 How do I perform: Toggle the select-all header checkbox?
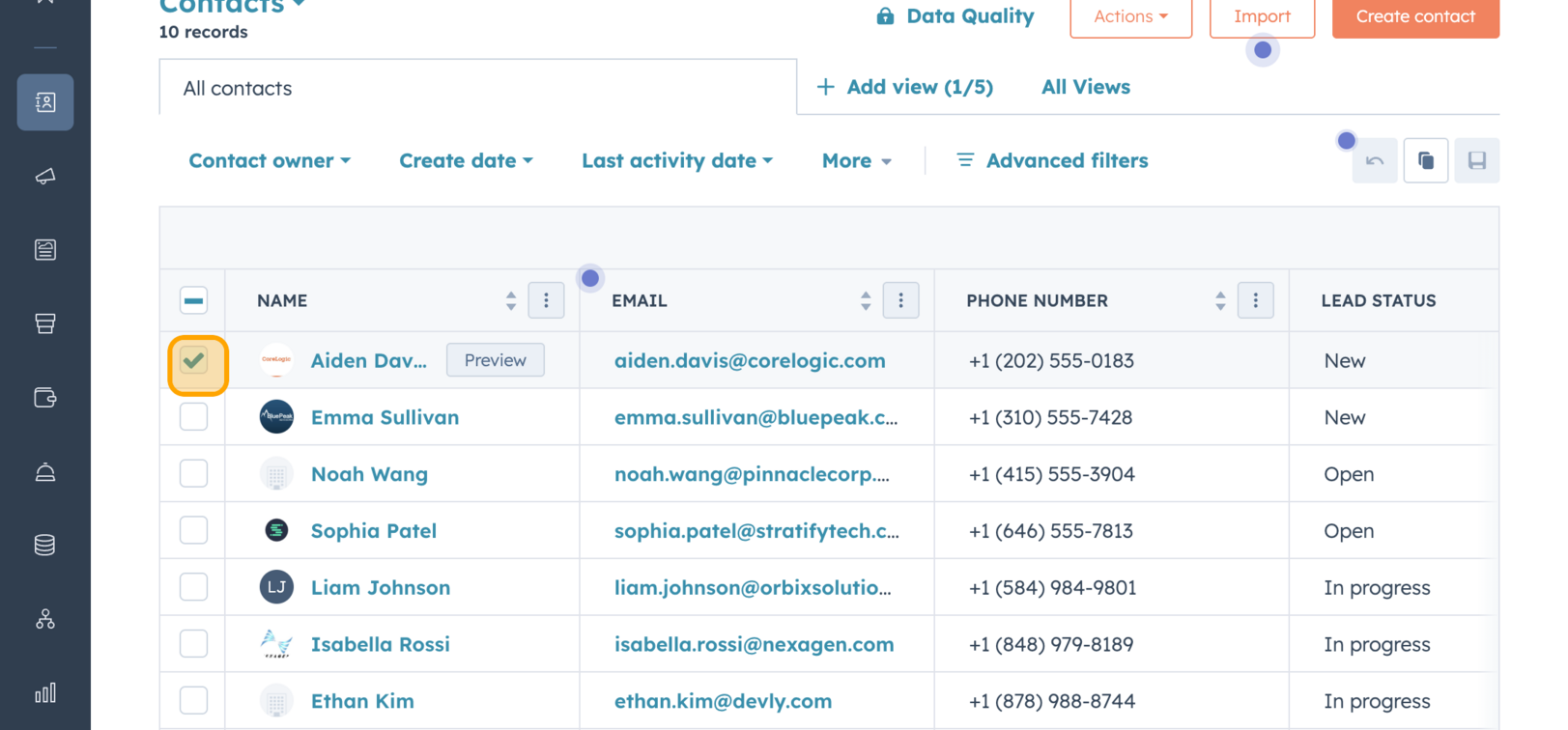point(194,301)
